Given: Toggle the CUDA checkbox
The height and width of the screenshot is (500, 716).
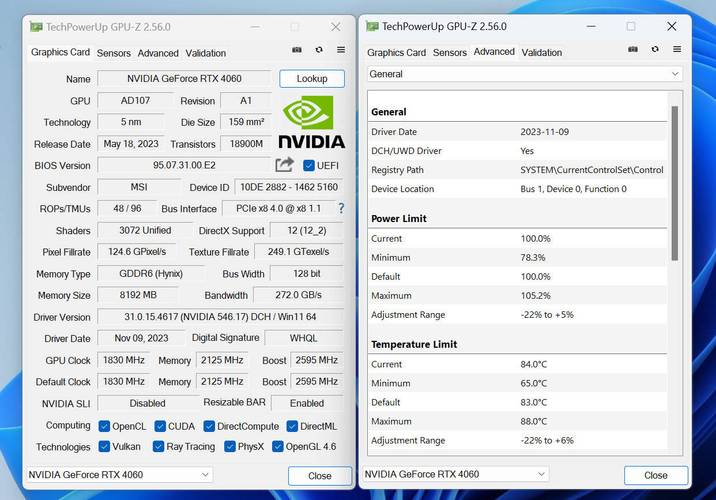Looking at the screenshot, I should coord(159,426).
